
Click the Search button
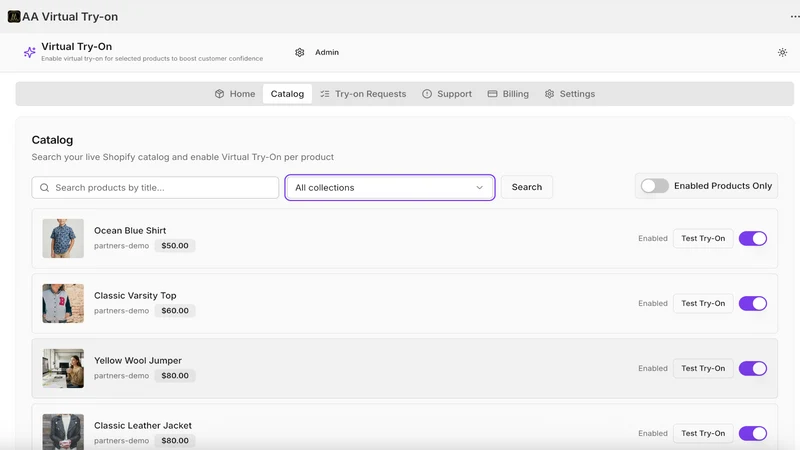527,187
